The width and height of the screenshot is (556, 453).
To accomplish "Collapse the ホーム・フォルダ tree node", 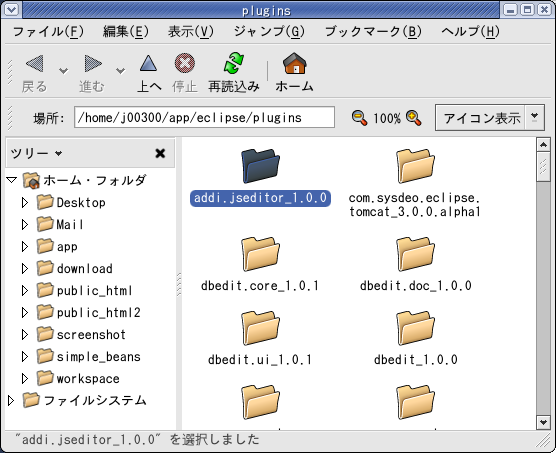I will pyautogui.click(x=12, y=180).
